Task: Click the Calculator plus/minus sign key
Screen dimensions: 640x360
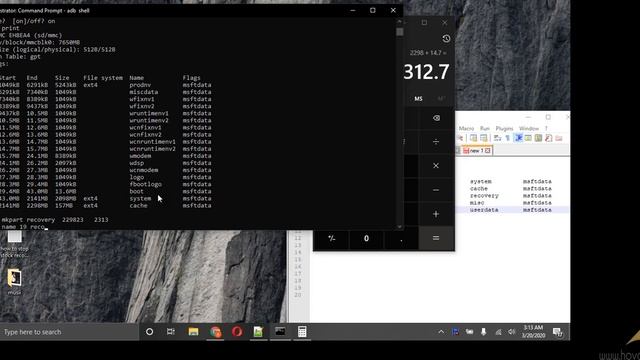Action: pos(331,238)
